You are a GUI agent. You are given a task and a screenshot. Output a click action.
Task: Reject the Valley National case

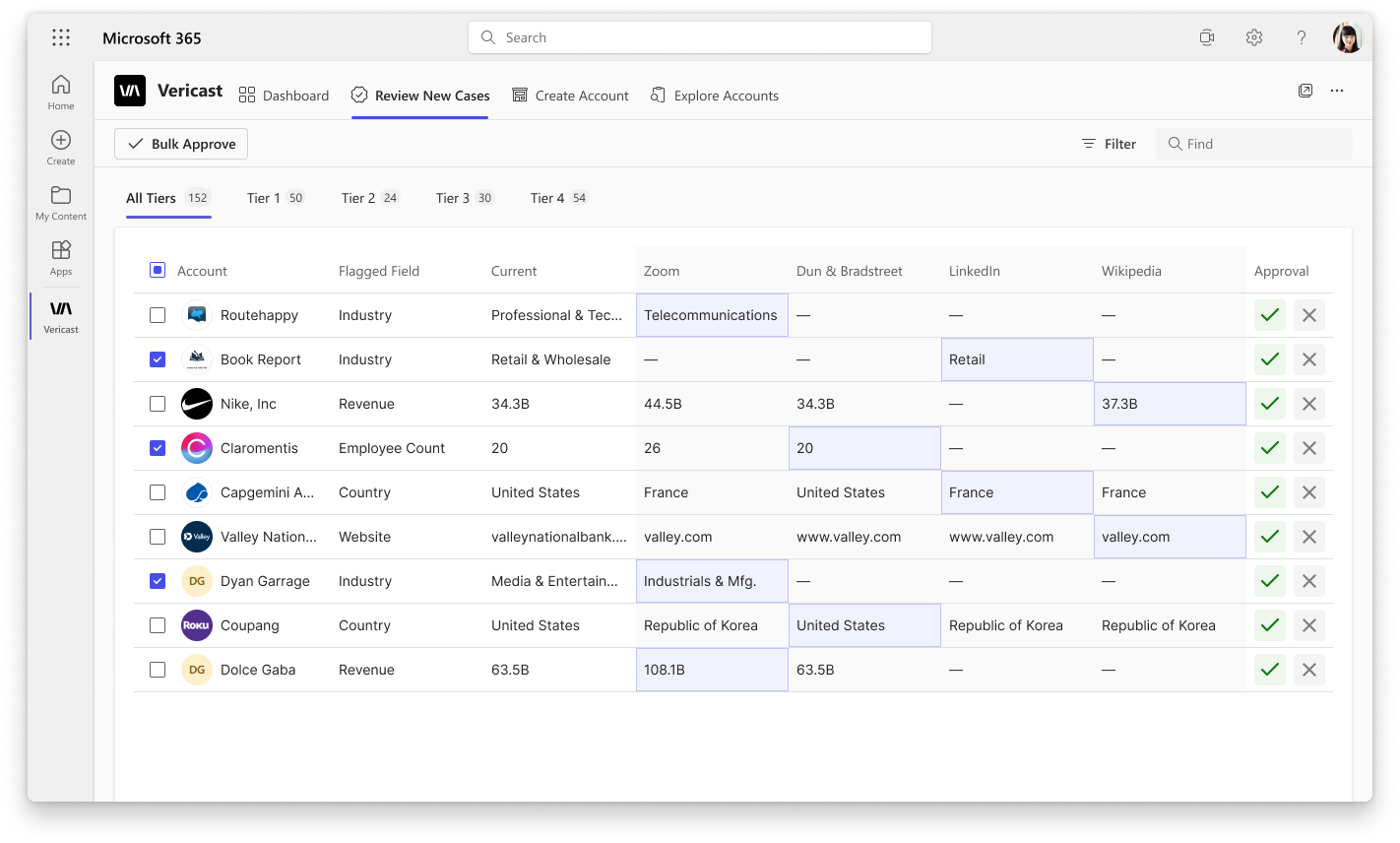[1309, 537]
